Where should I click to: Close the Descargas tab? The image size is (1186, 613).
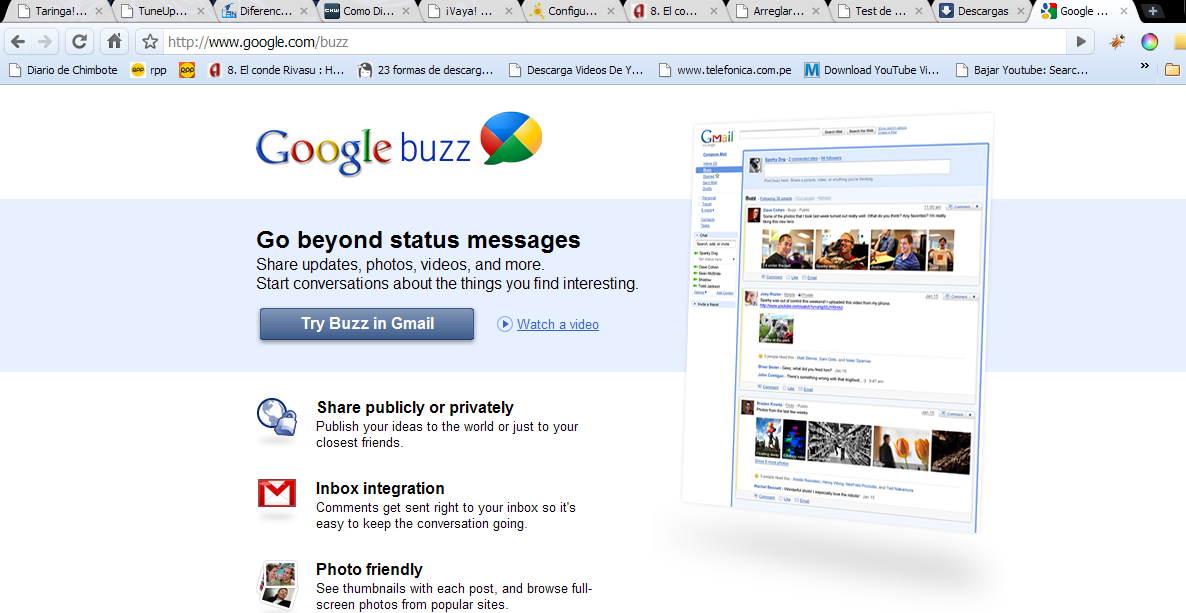1021,11
